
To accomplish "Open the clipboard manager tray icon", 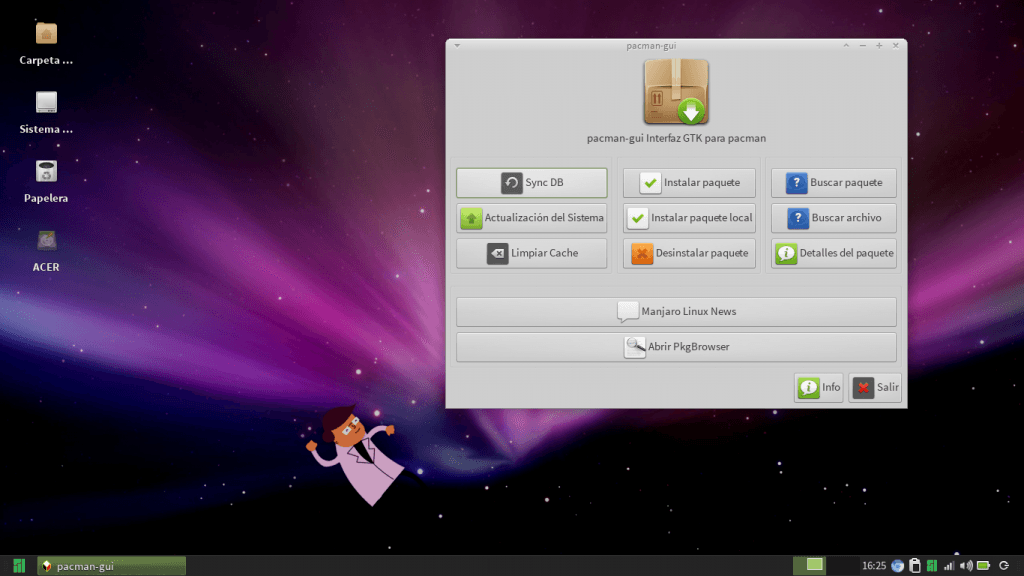I will coord(915,566).
